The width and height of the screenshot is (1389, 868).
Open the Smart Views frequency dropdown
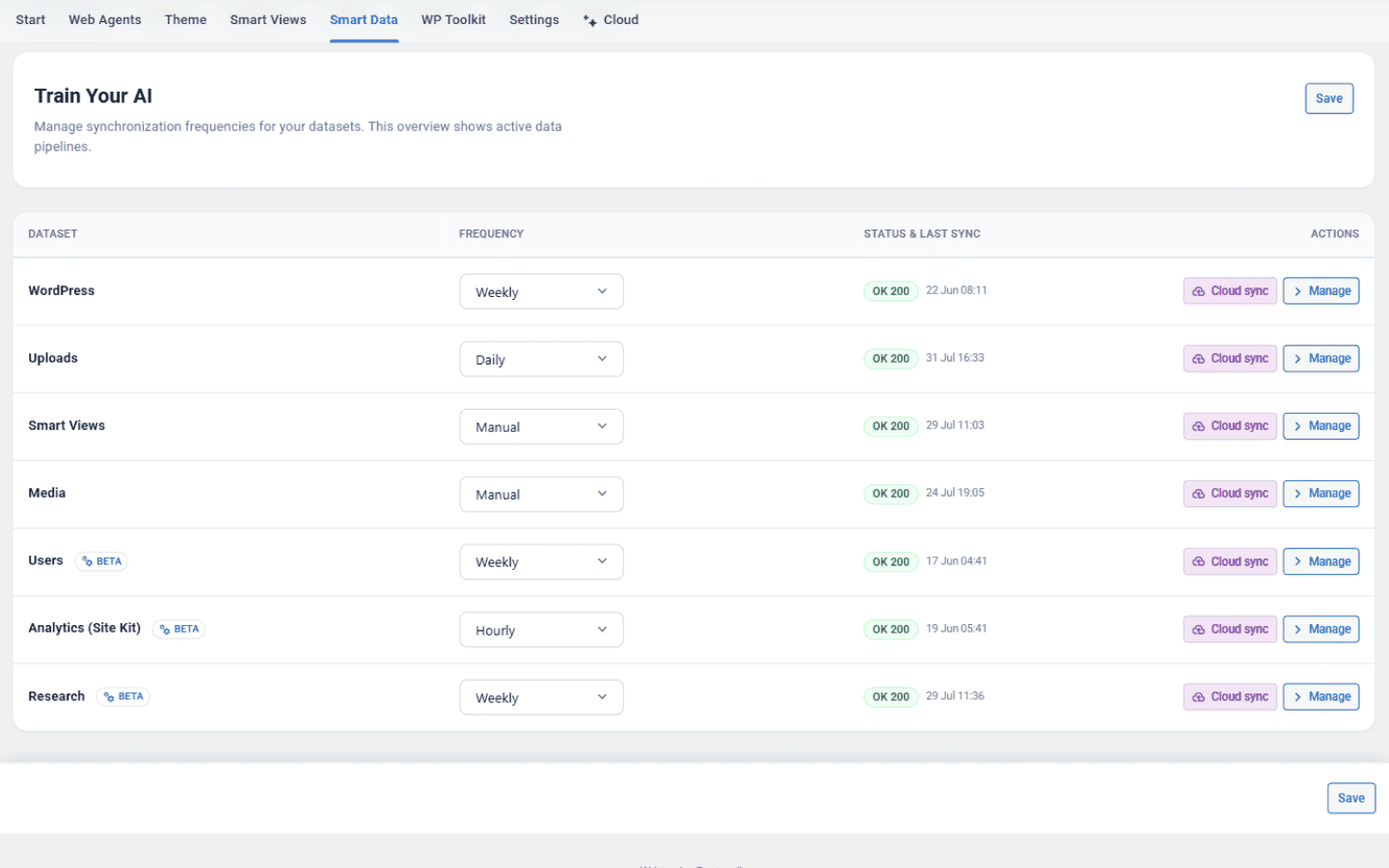[541, 426]
